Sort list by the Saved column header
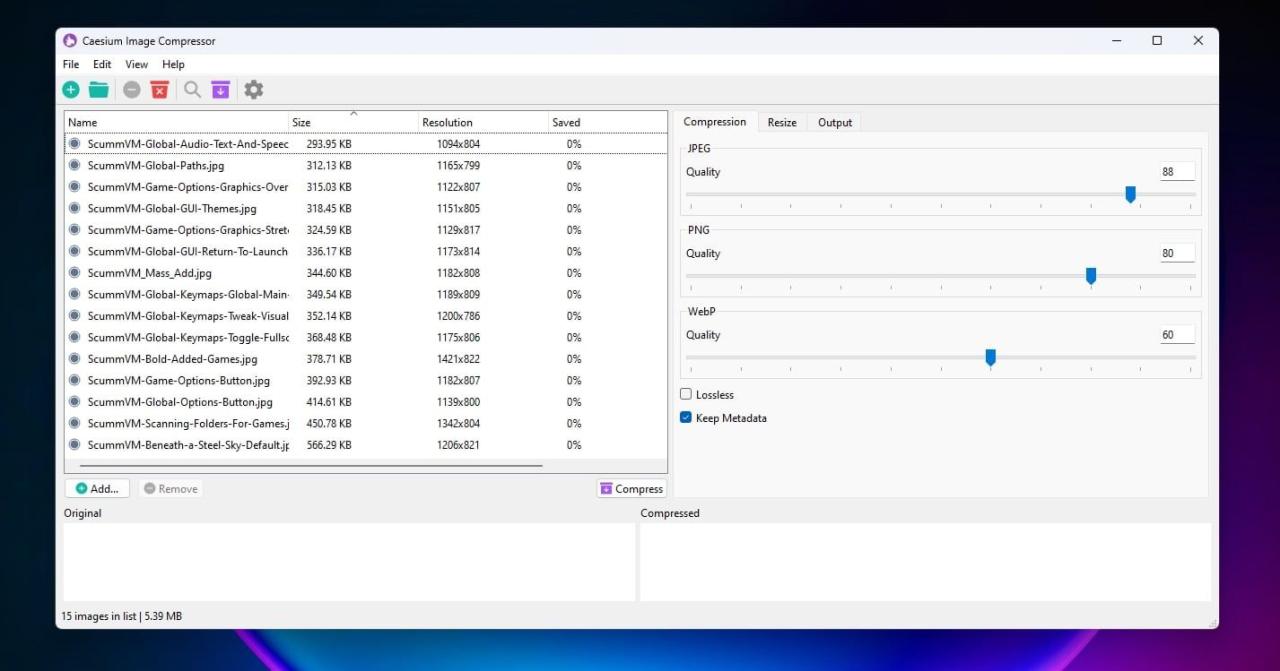This screenshot has width=1280, height=671. [x=607, y=122]
